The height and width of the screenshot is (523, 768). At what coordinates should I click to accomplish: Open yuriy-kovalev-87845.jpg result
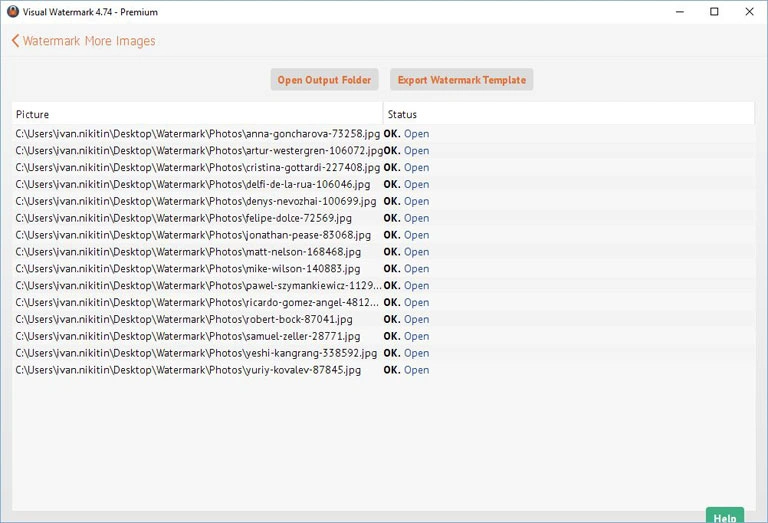417,370
